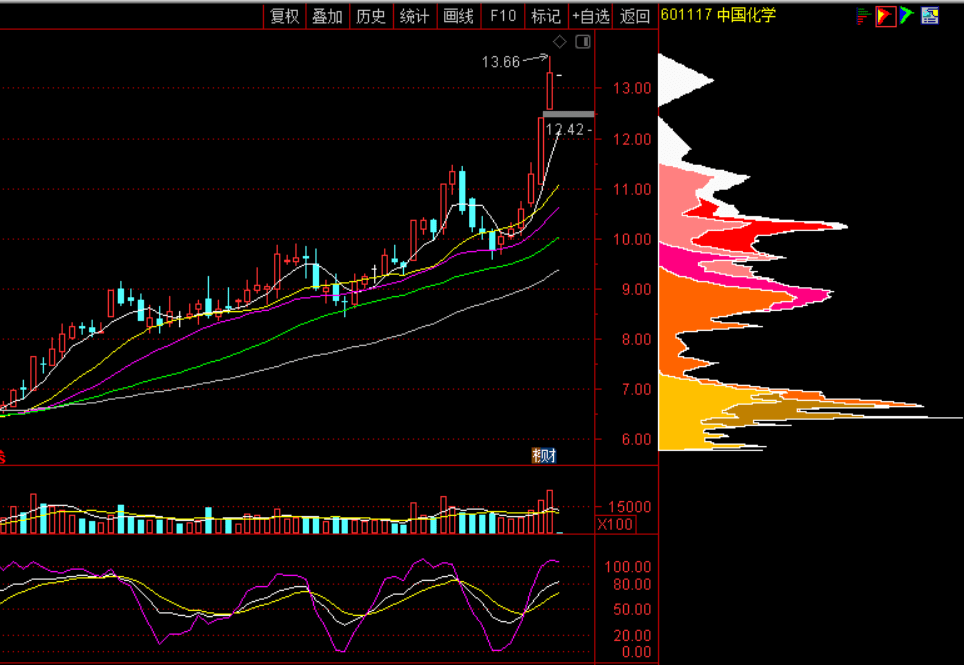Click the brown badge left of 财

538,456
